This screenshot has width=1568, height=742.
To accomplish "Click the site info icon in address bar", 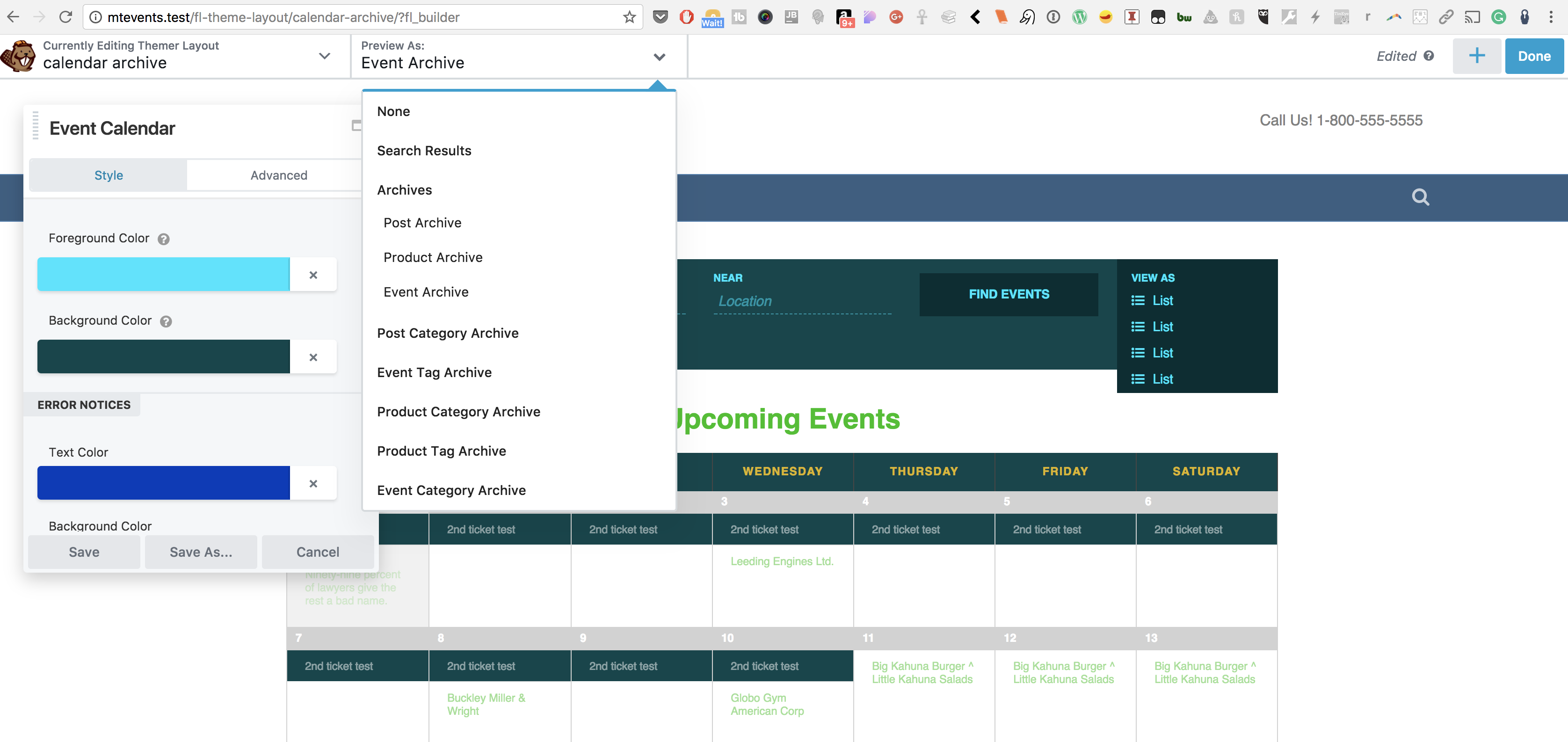I will click(95, 17).
